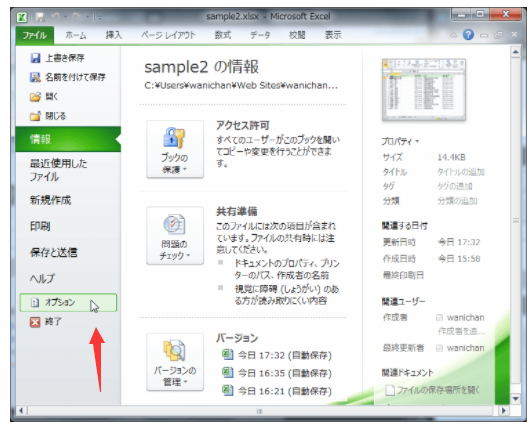Viewport: 531px width, 425px height.
Task: Click vertical scrollbar up arrow
Action: [515, 52]
